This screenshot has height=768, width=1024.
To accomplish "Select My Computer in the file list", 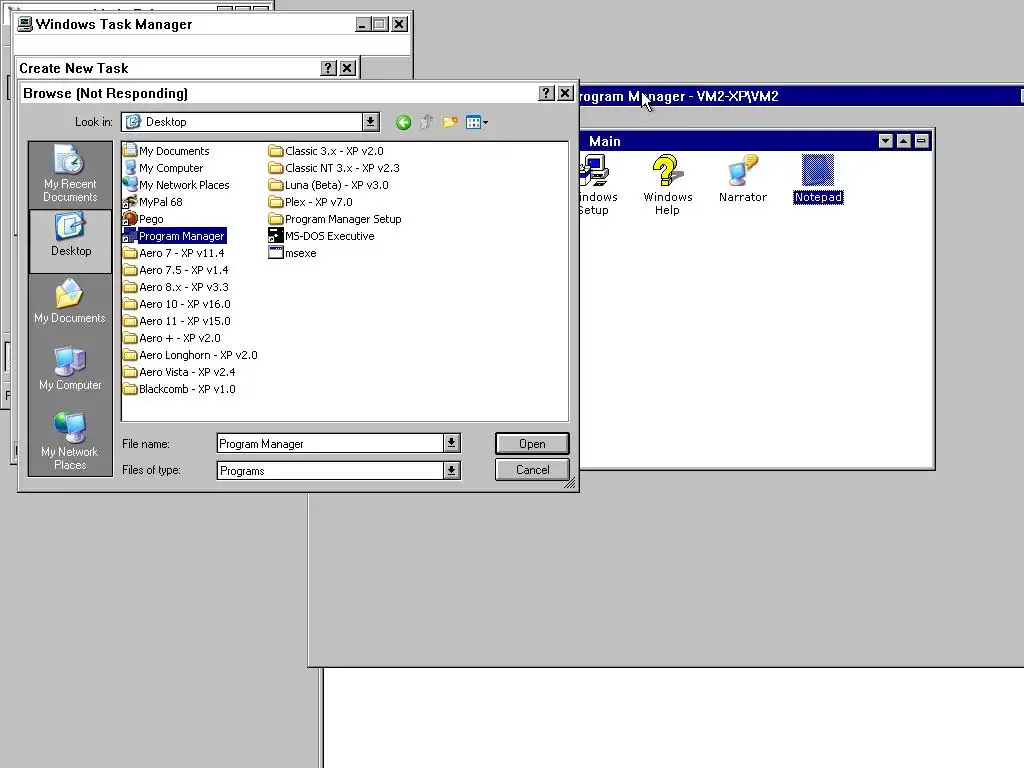I will (x=163, y=168).
